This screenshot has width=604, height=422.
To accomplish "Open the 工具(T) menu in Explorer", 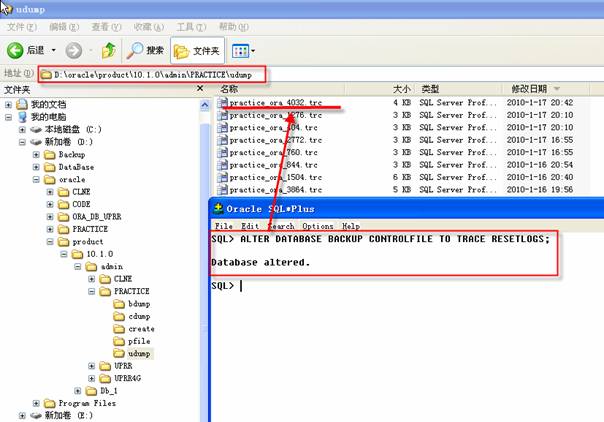I will point(191,27).
